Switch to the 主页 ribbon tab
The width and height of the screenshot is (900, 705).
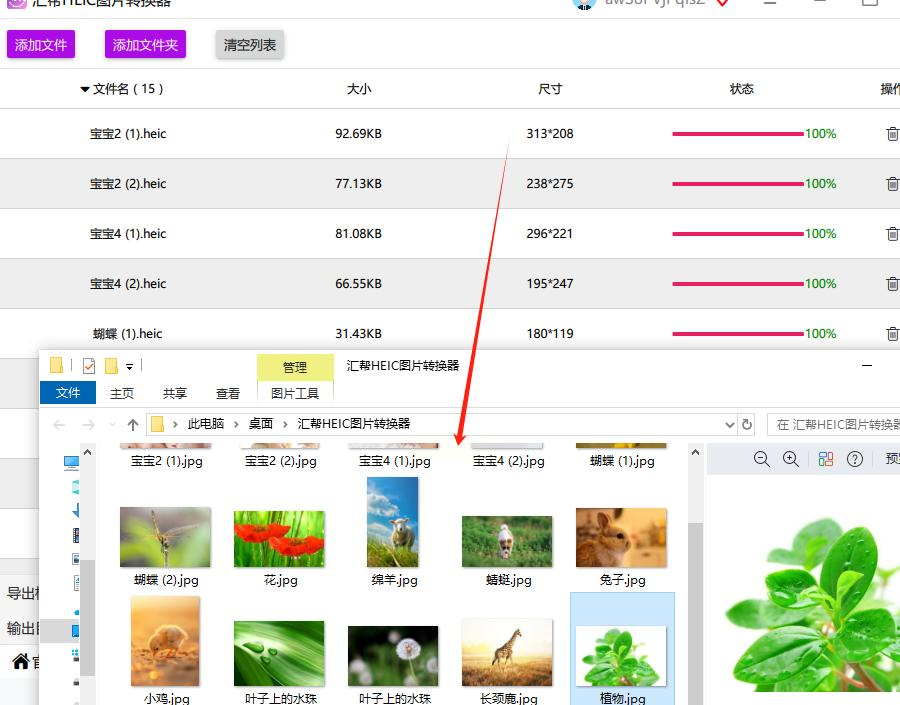pyautogui.click(x=122, y=393)
